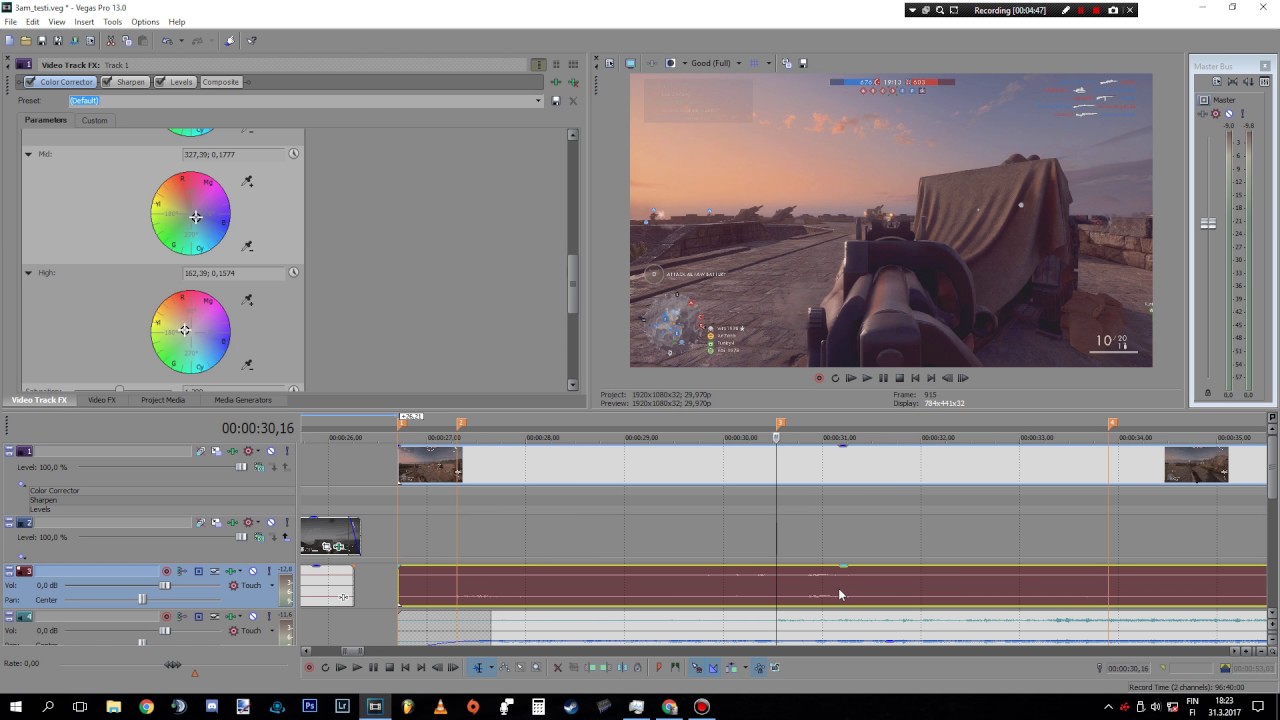This screenshot has height=720, width=1280.
Task: Pause playback in timeline transport bar
Action: [x=373, y=668]
